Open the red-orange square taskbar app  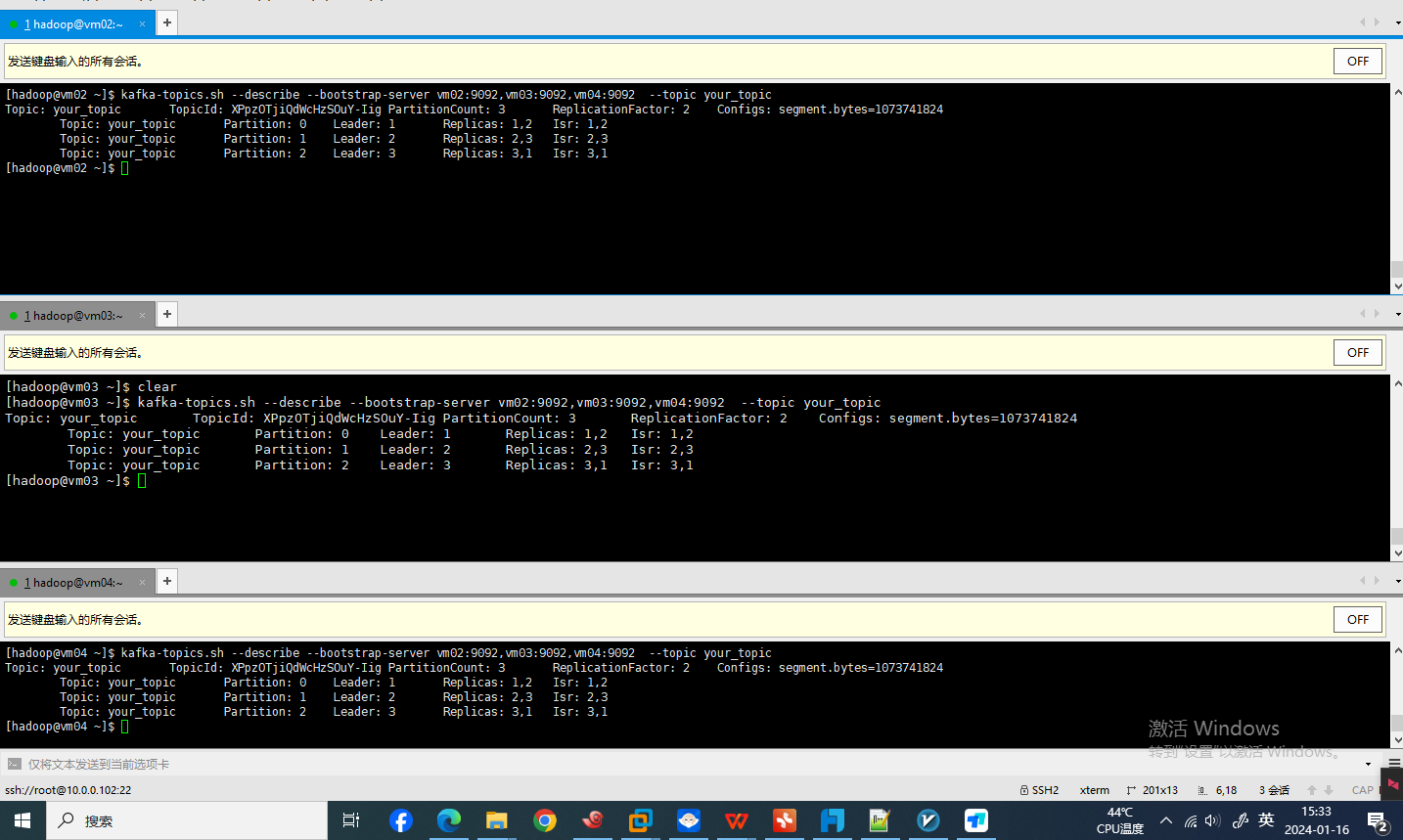784,820
